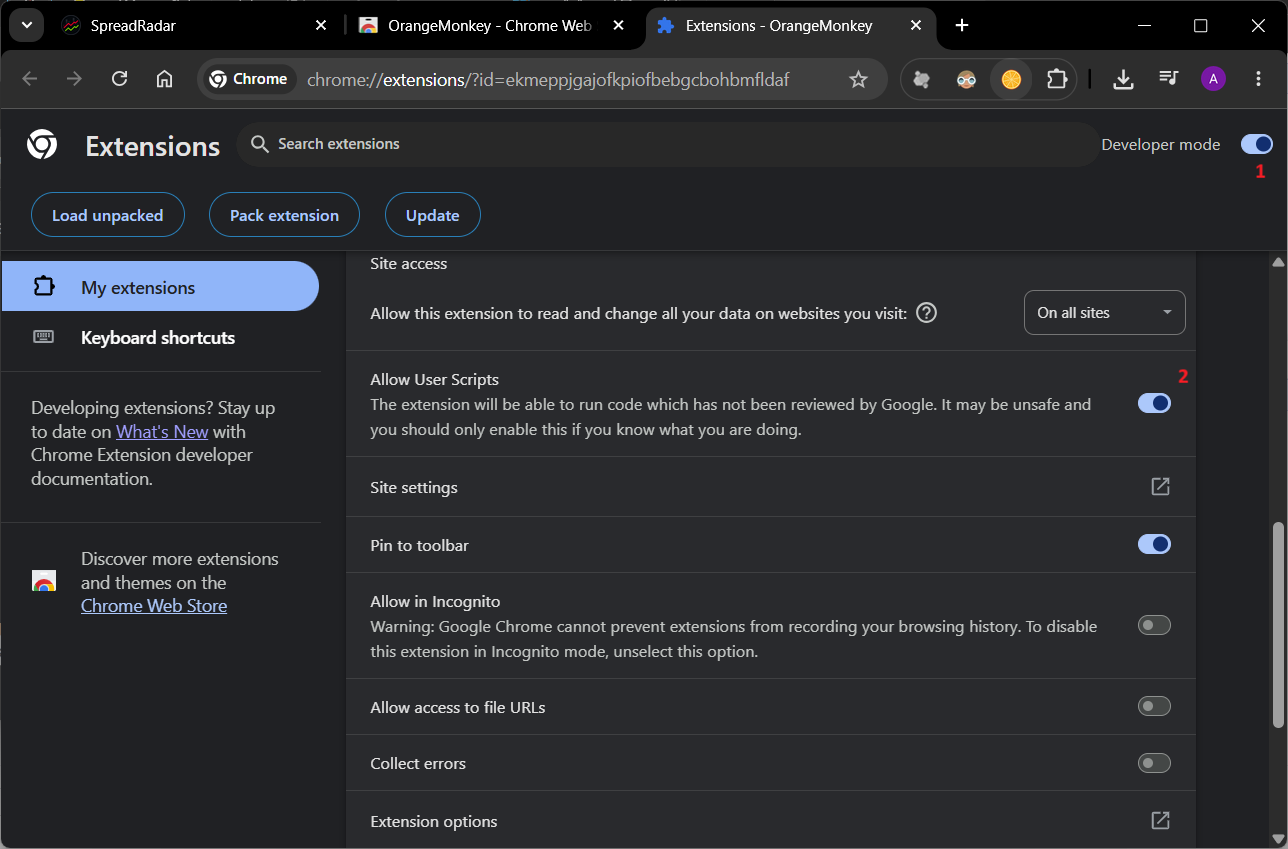
Task: Close the OrangeMonkey Chrome Web Store tab
Action: pyautogui.click(x=619, y=26)
